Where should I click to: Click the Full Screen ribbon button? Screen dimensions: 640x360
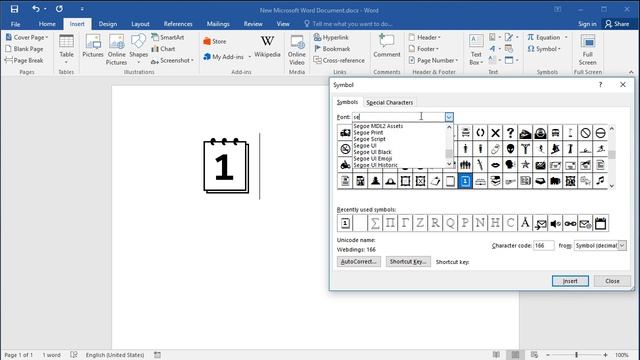click(587, 49)
